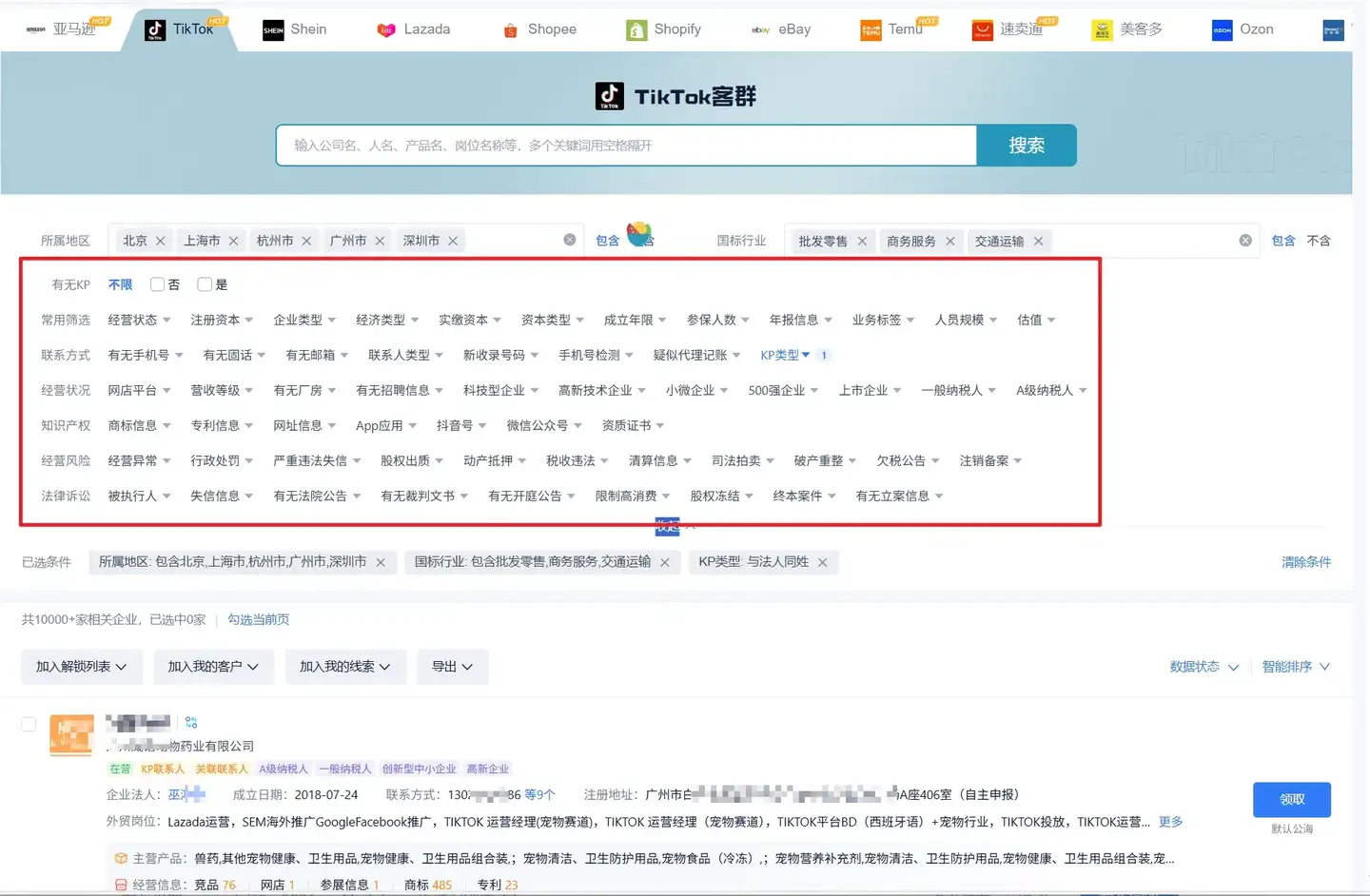Open the 等9个 contacts link
The image size is (1370, 896).
[x=539, y=794]
